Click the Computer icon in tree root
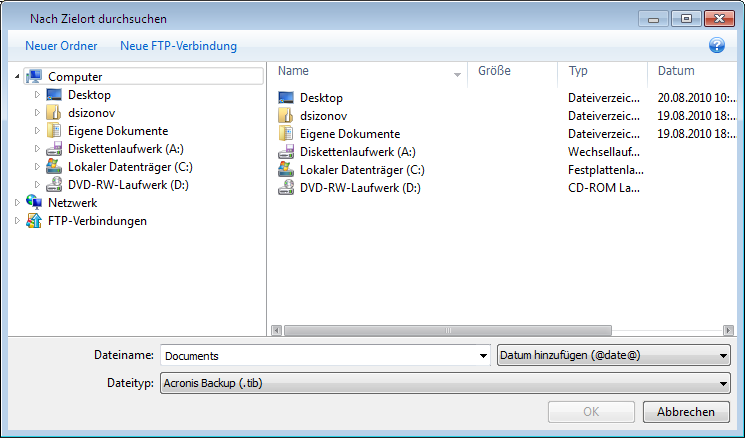Viewport: 745px width, 438px height. (34, 76)
